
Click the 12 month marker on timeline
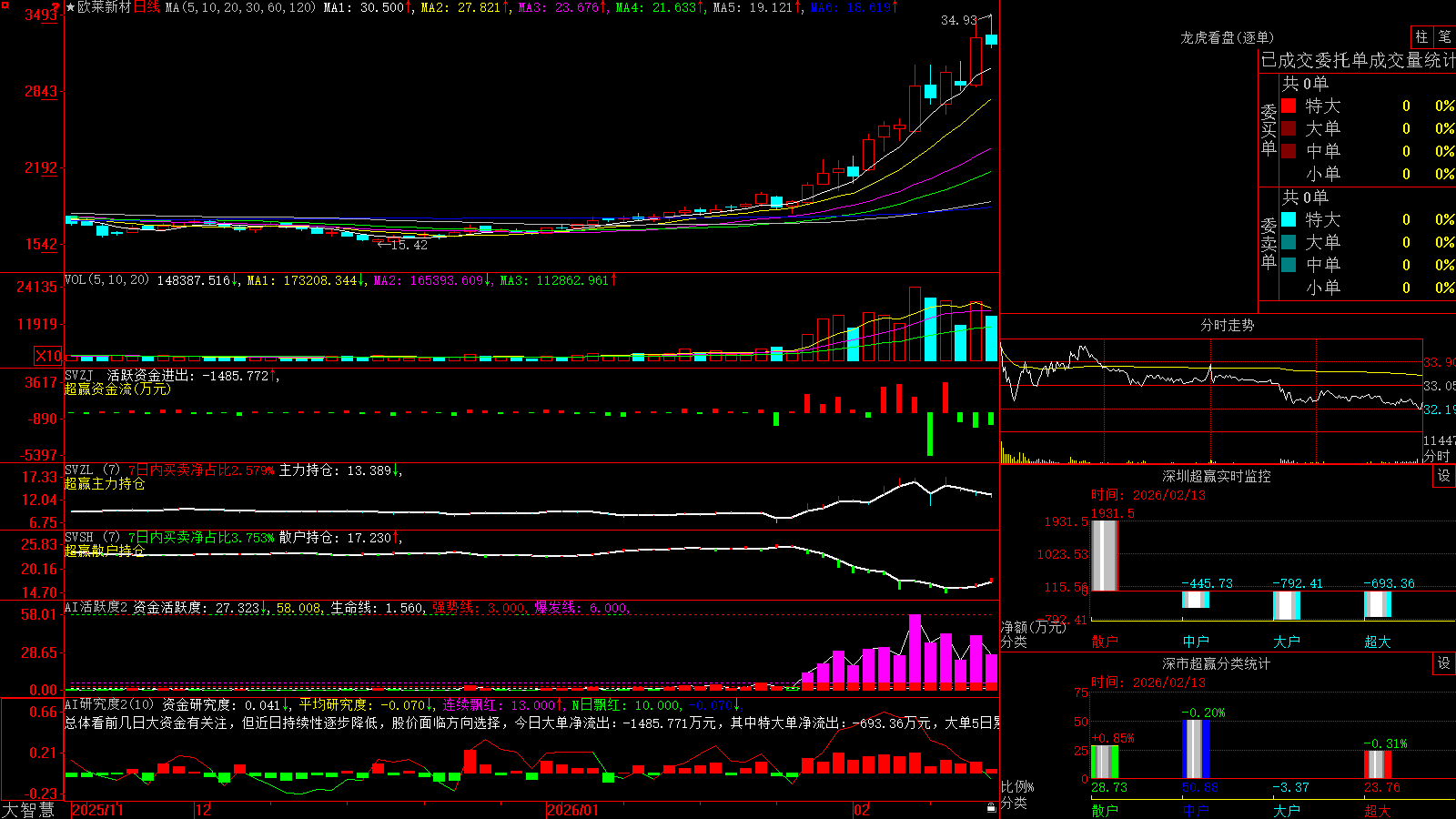coord(204,810)
